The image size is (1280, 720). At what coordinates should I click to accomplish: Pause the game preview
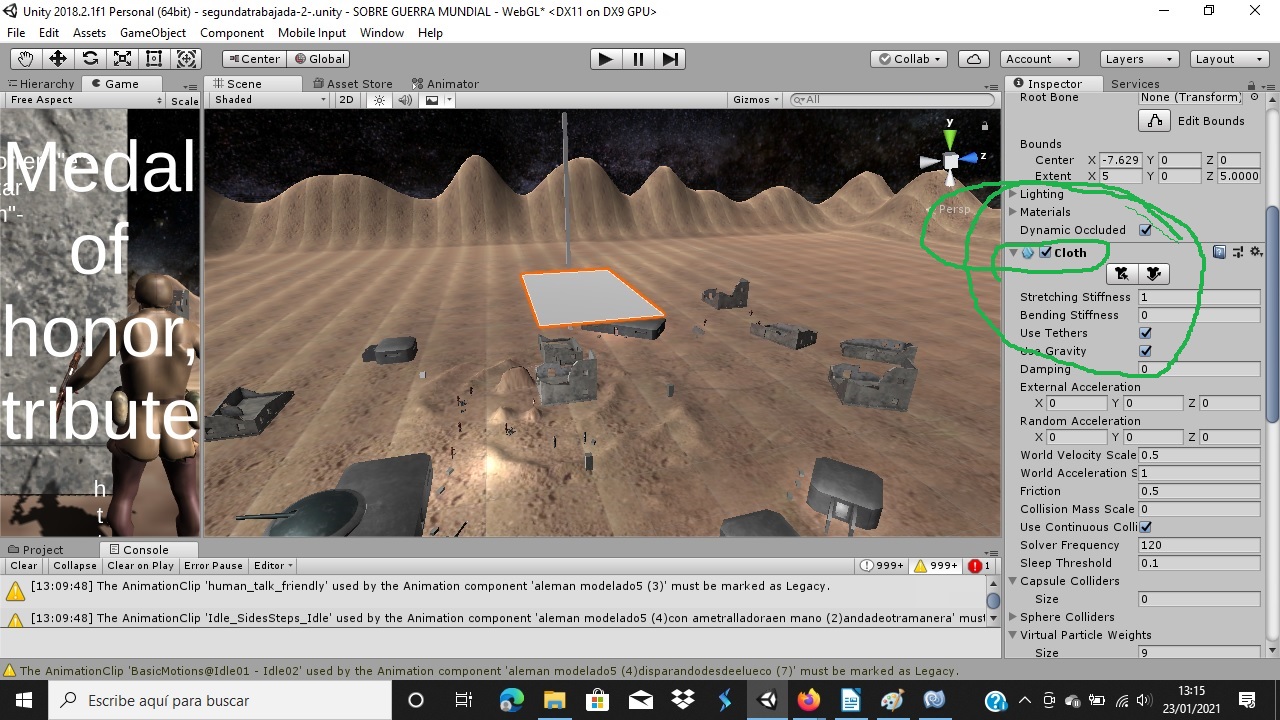click(x=638, y=59)
